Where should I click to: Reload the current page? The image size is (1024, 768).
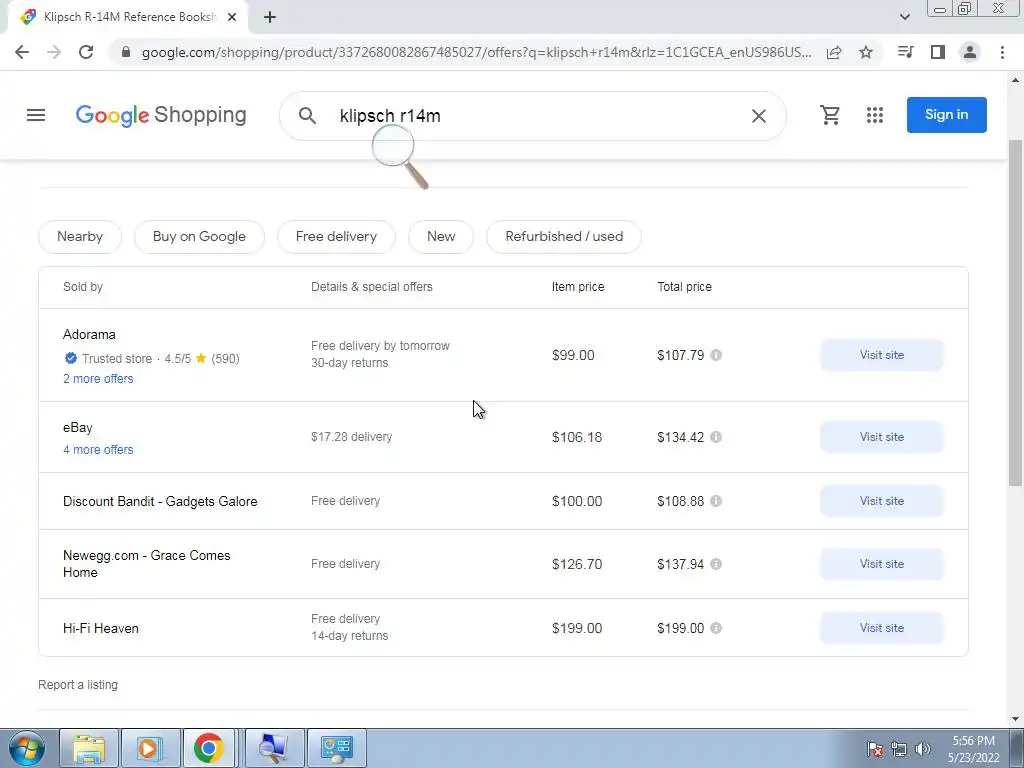[86, 52]
